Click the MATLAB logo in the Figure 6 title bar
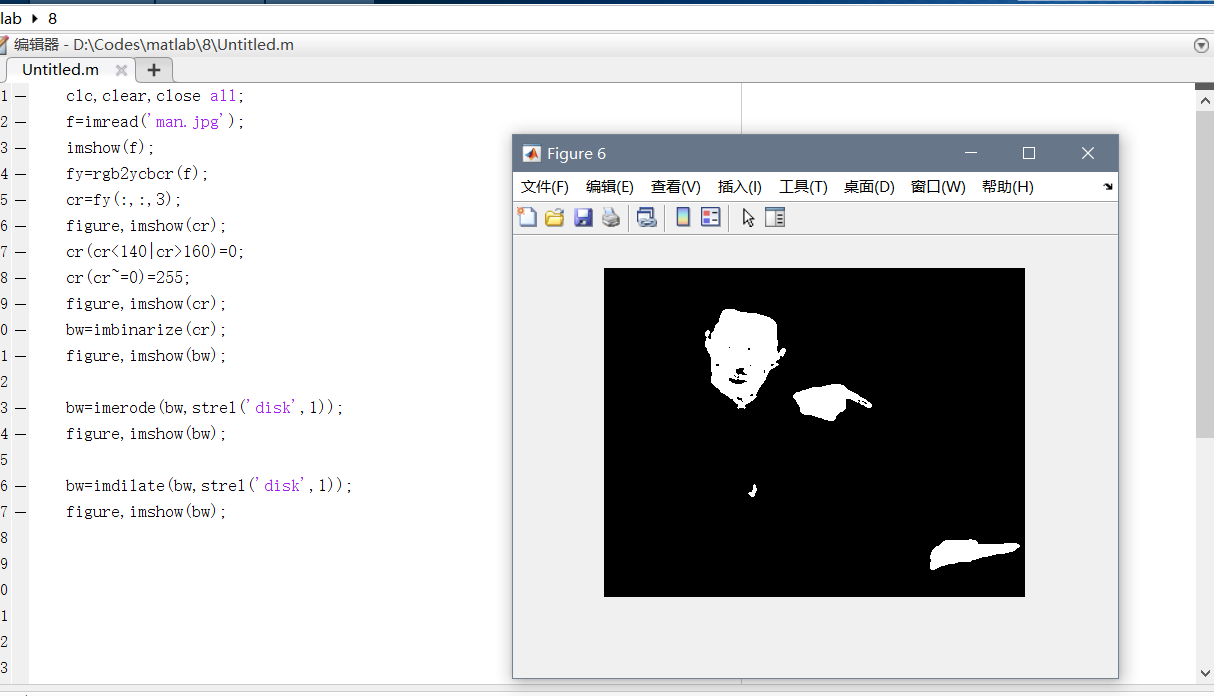The width and height of the screenshot is (1214, 696). tap(532, 153)
